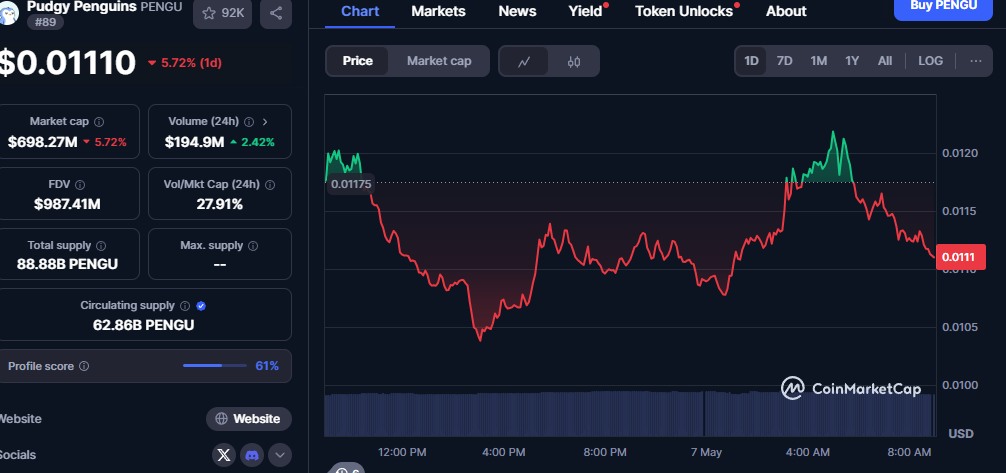Open the Circulating supply info icon
This screenshot has height=473, width=1006.
coord(185,306)
